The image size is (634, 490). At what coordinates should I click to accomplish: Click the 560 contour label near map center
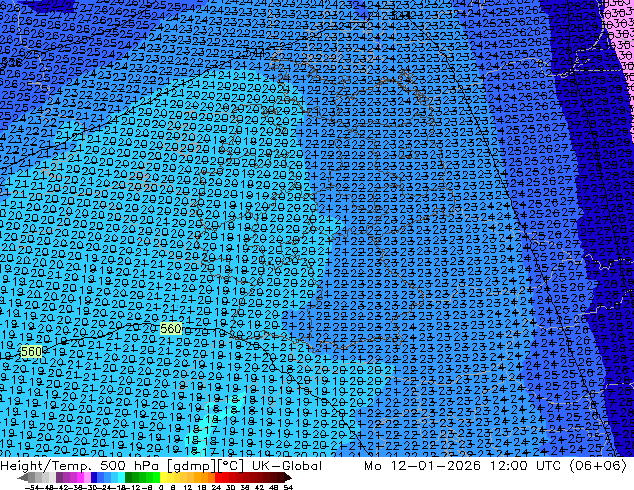(171, 328)
